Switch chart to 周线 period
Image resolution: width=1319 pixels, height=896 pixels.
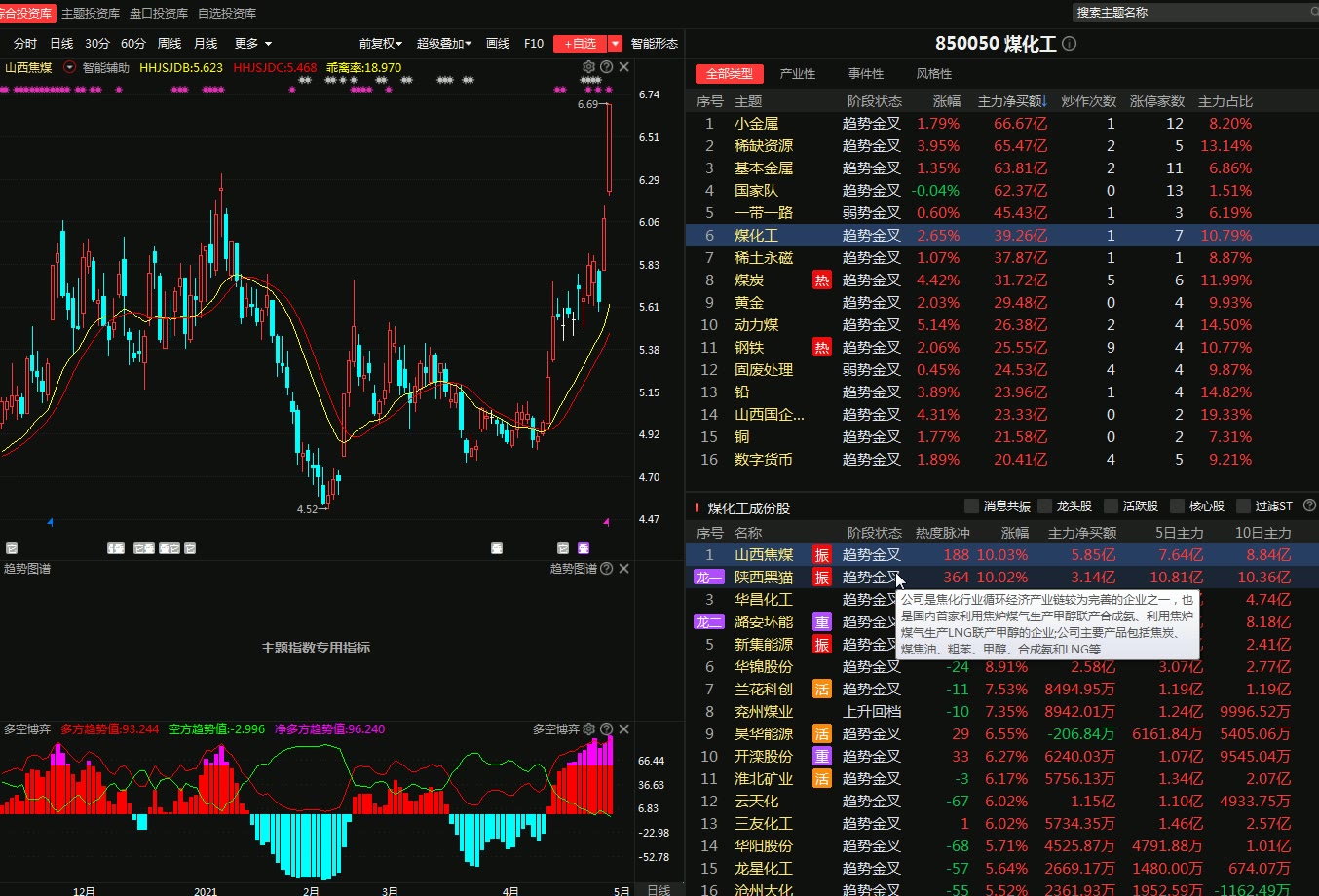tap(170, 44)
